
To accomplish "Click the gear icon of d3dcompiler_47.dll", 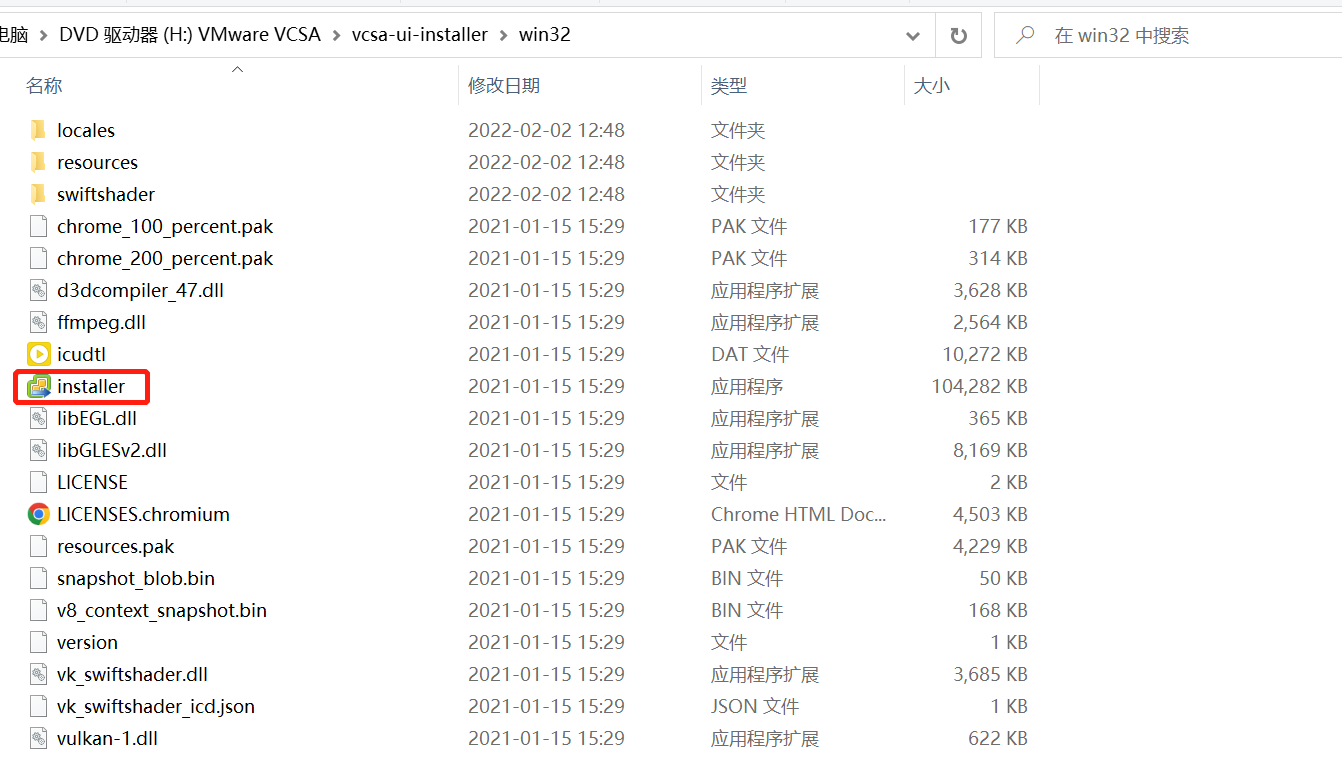I will (38, 290).
